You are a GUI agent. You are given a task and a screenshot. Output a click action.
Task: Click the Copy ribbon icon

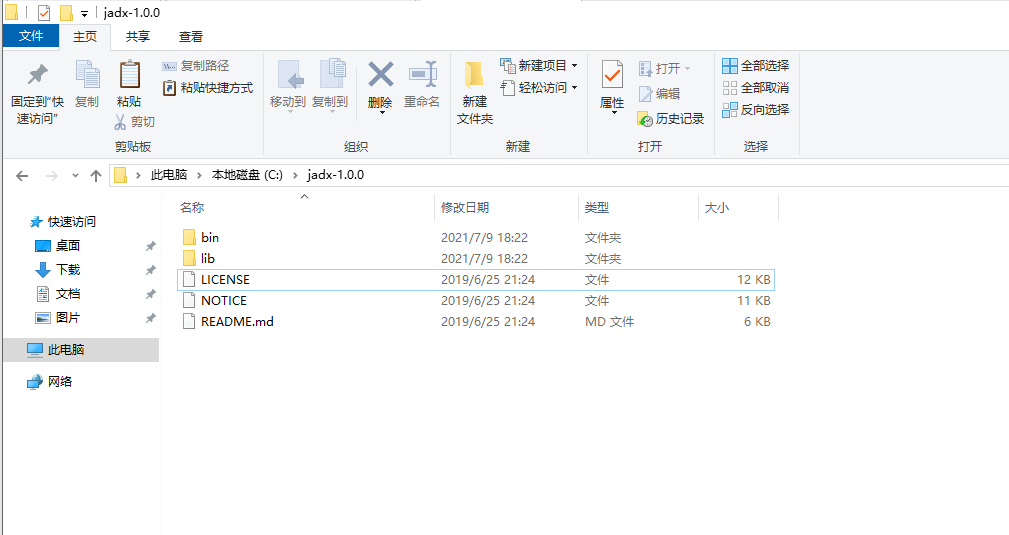[x=87, y=75]
